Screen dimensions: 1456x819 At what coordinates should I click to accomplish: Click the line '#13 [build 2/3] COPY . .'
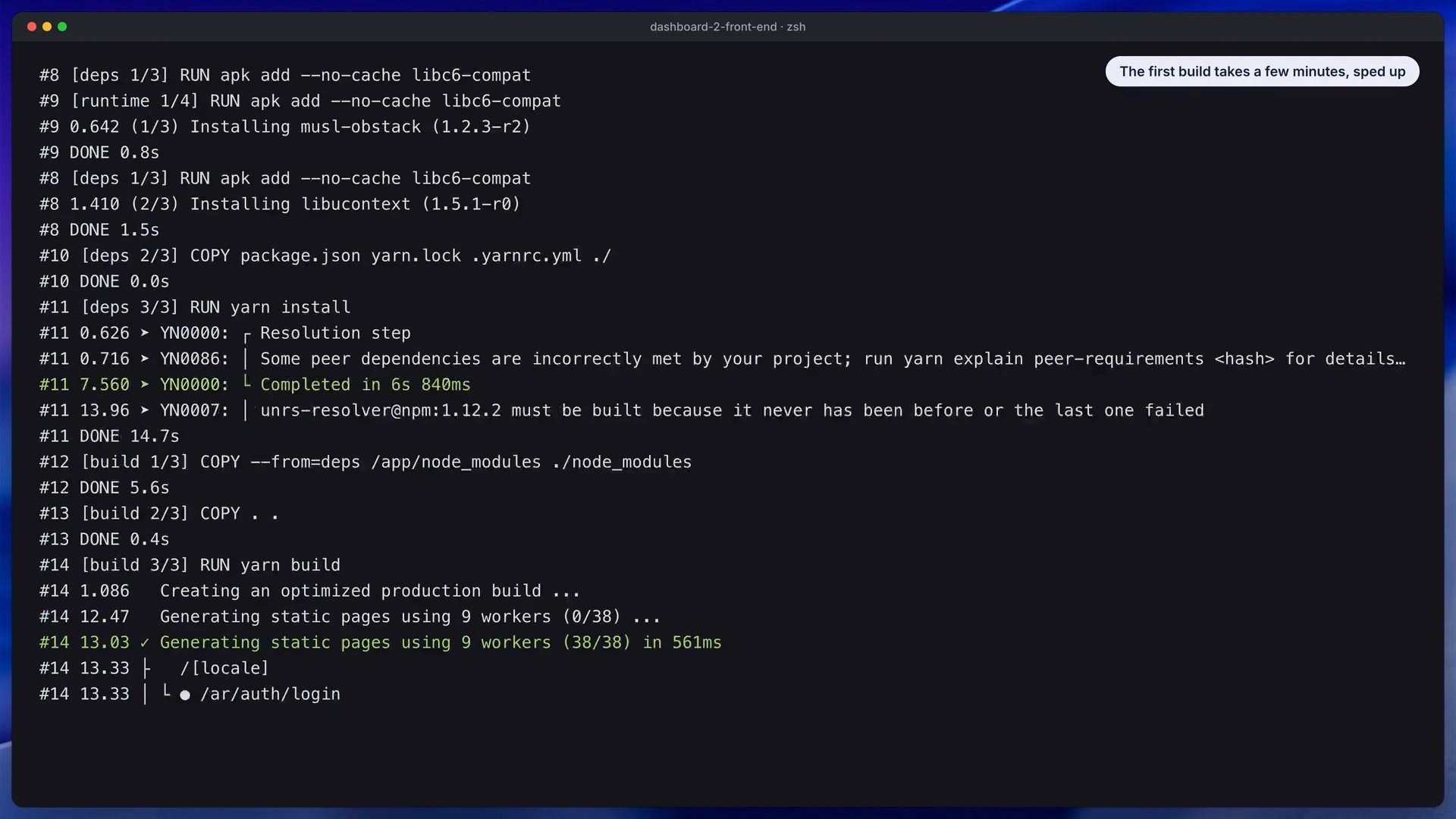coord(159,513)
